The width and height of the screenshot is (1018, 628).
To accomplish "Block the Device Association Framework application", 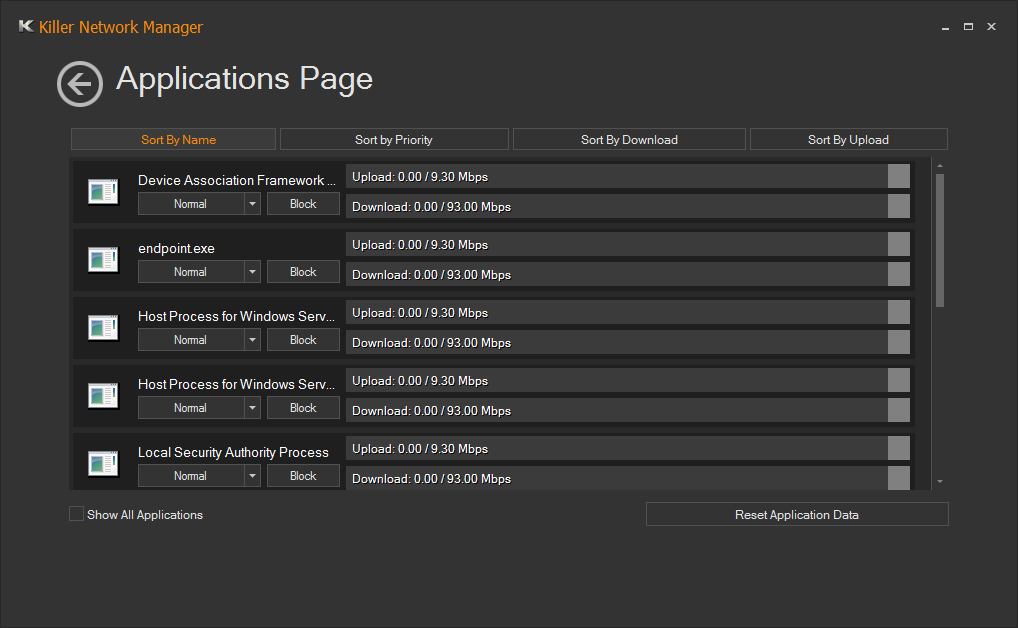I will point(303,204).
